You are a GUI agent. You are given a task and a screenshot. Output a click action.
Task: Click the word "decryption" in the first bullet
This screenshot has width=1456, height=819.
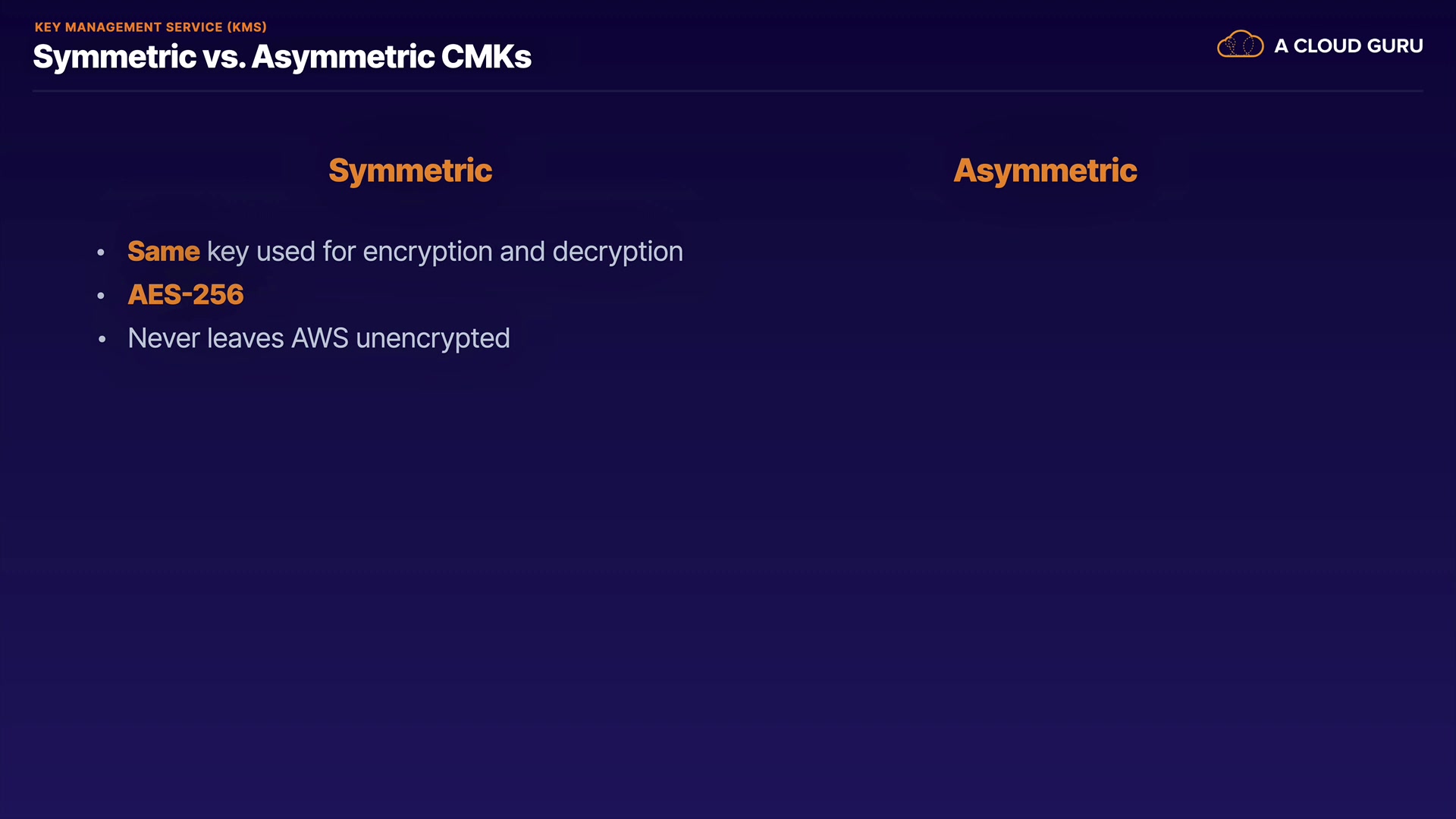point(617,251)
